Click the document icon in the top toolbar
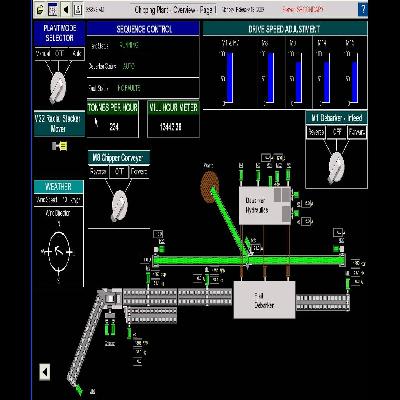Image resolution: width=400 pixels, height=400 pixels. pos(78,9)
